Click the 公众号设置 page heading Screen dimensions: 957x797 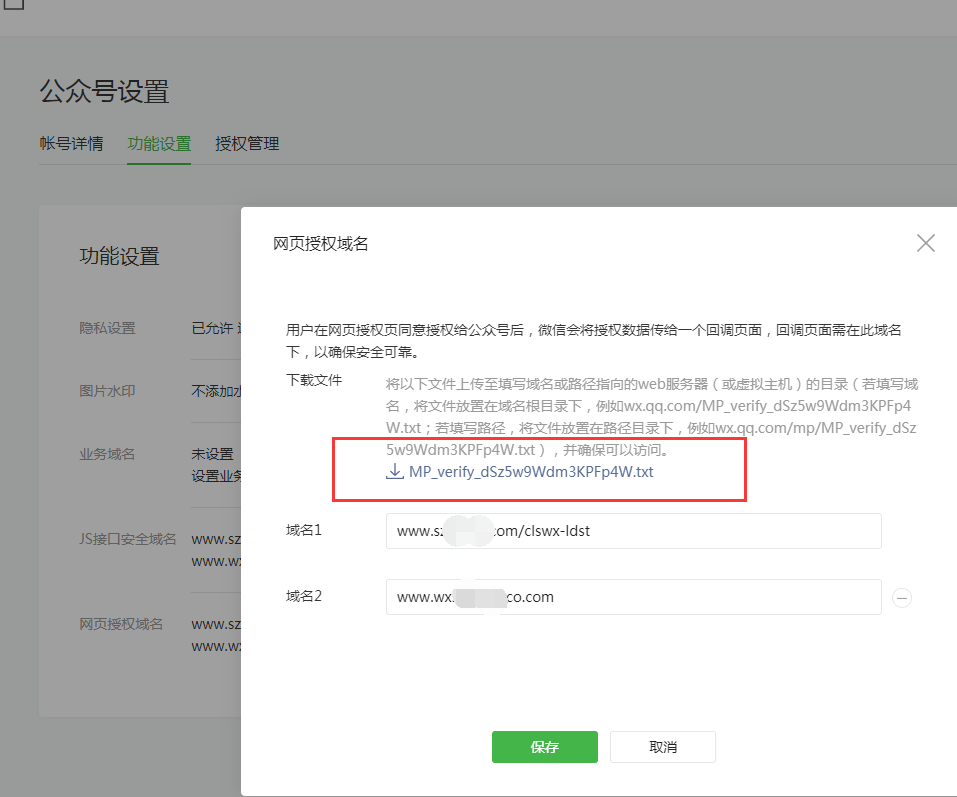point(104,91)
